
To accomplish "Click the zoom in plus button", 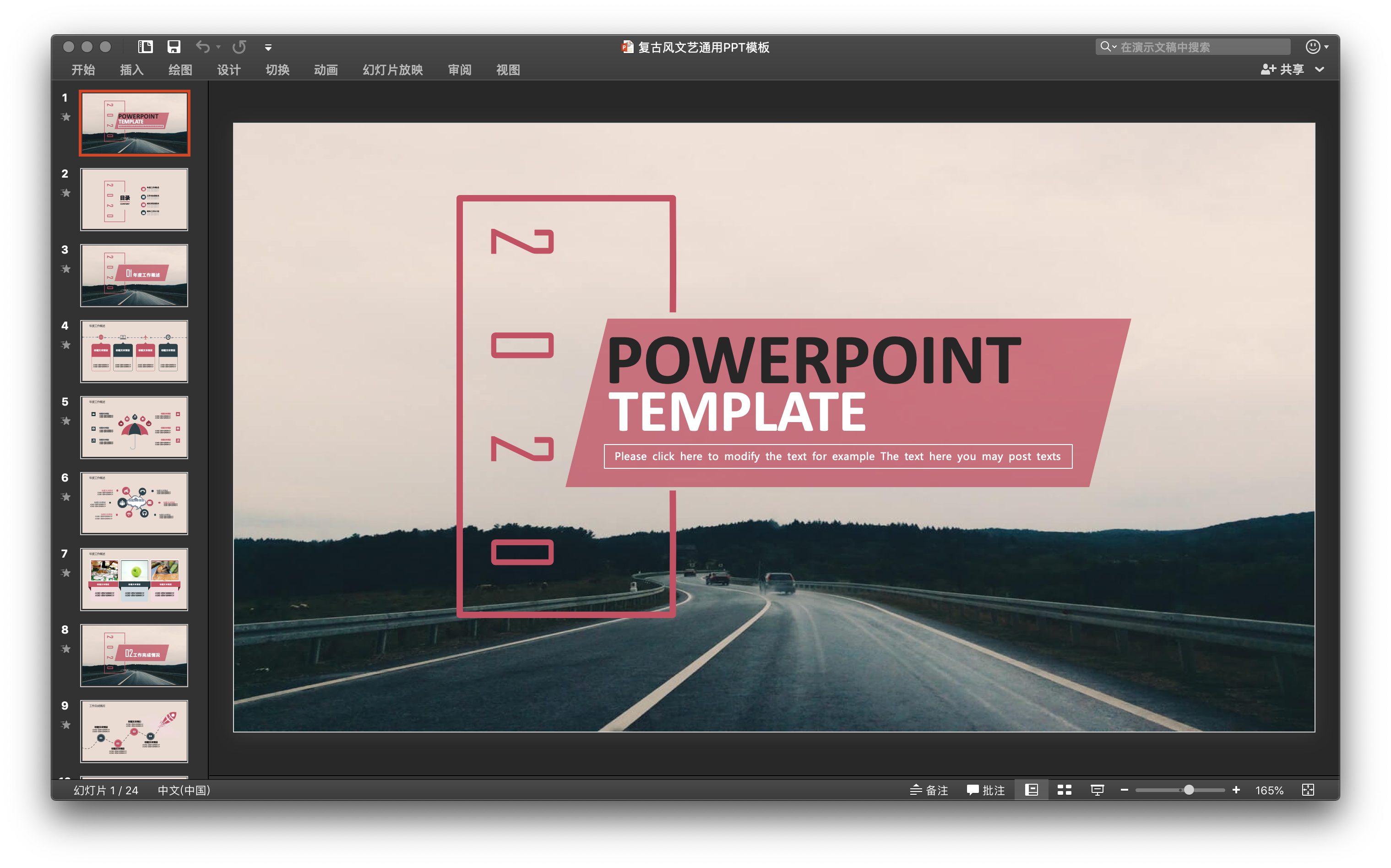I will 1236,791.
